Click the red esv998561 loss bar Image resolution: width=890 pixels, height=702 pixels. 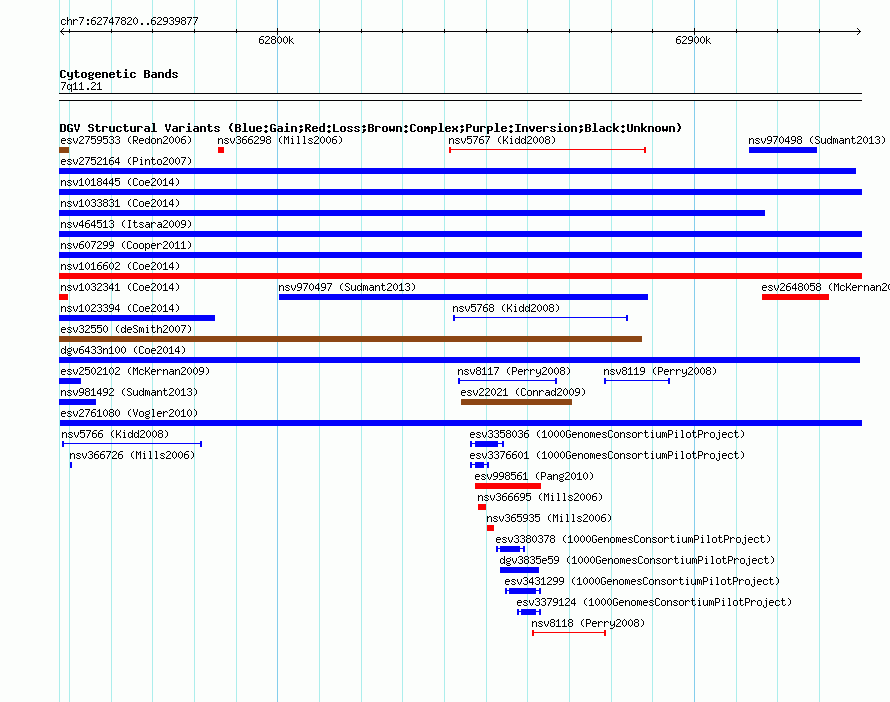[507, 486]
